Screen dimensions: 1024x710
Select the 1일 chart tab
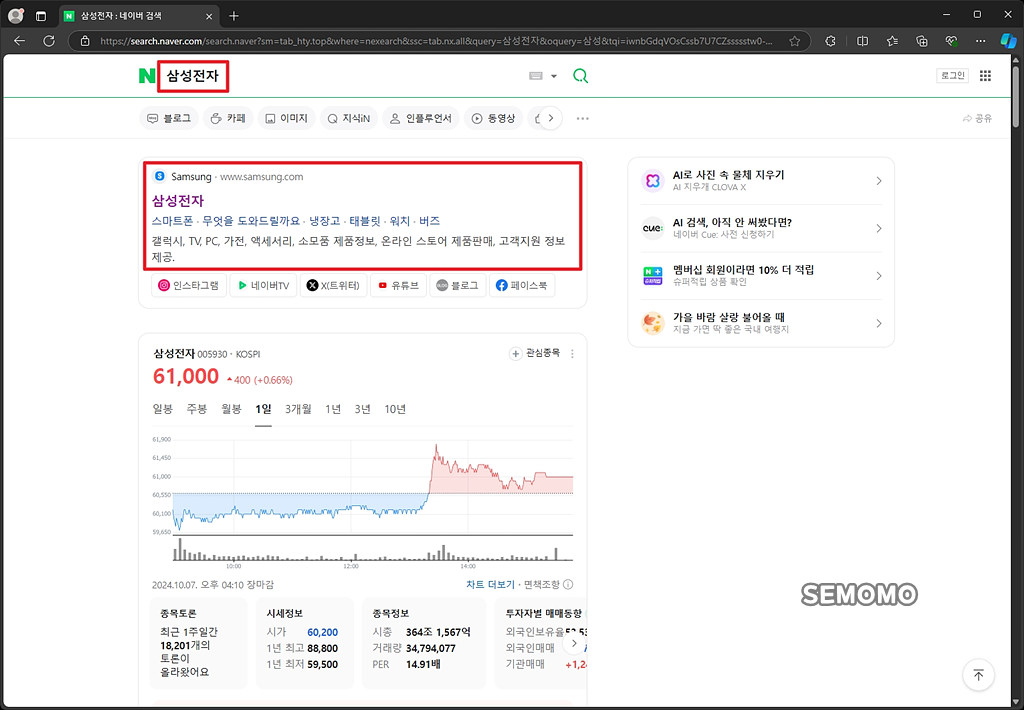(x=263, y=409)
